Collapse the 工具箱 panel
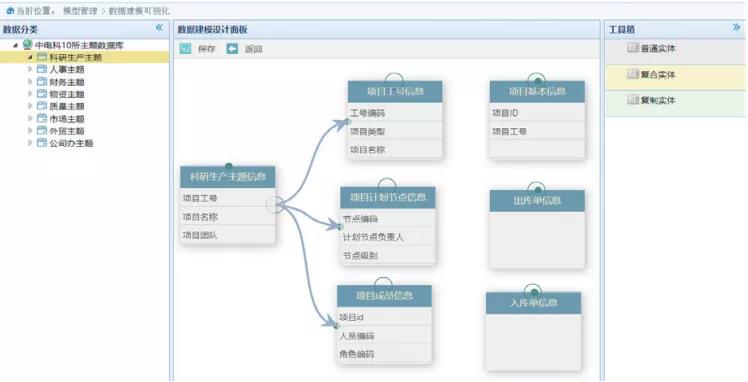748x382 pixels. coord(737,28)
